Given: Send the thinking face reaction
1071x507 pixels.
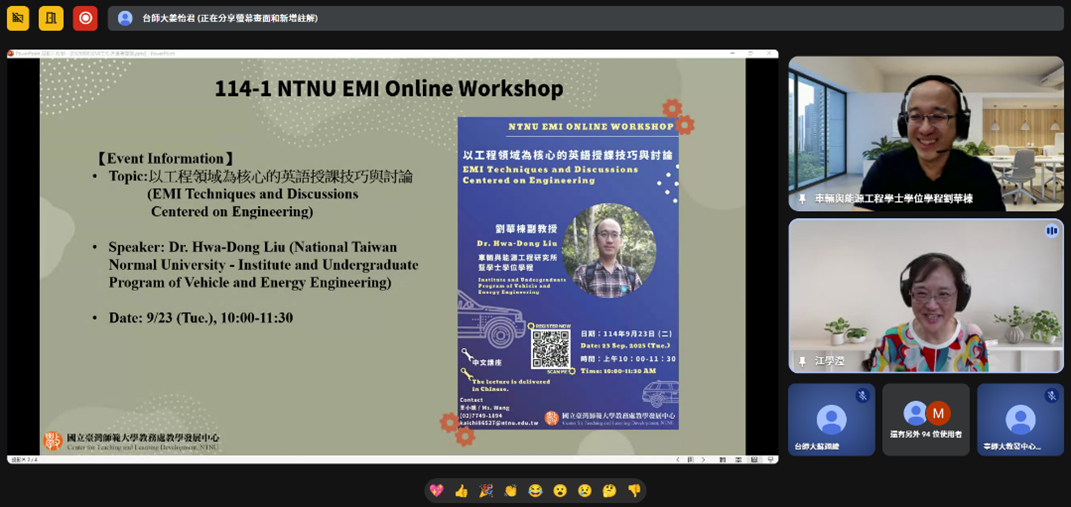Looking at the screenshot, I should coord(609,490).
